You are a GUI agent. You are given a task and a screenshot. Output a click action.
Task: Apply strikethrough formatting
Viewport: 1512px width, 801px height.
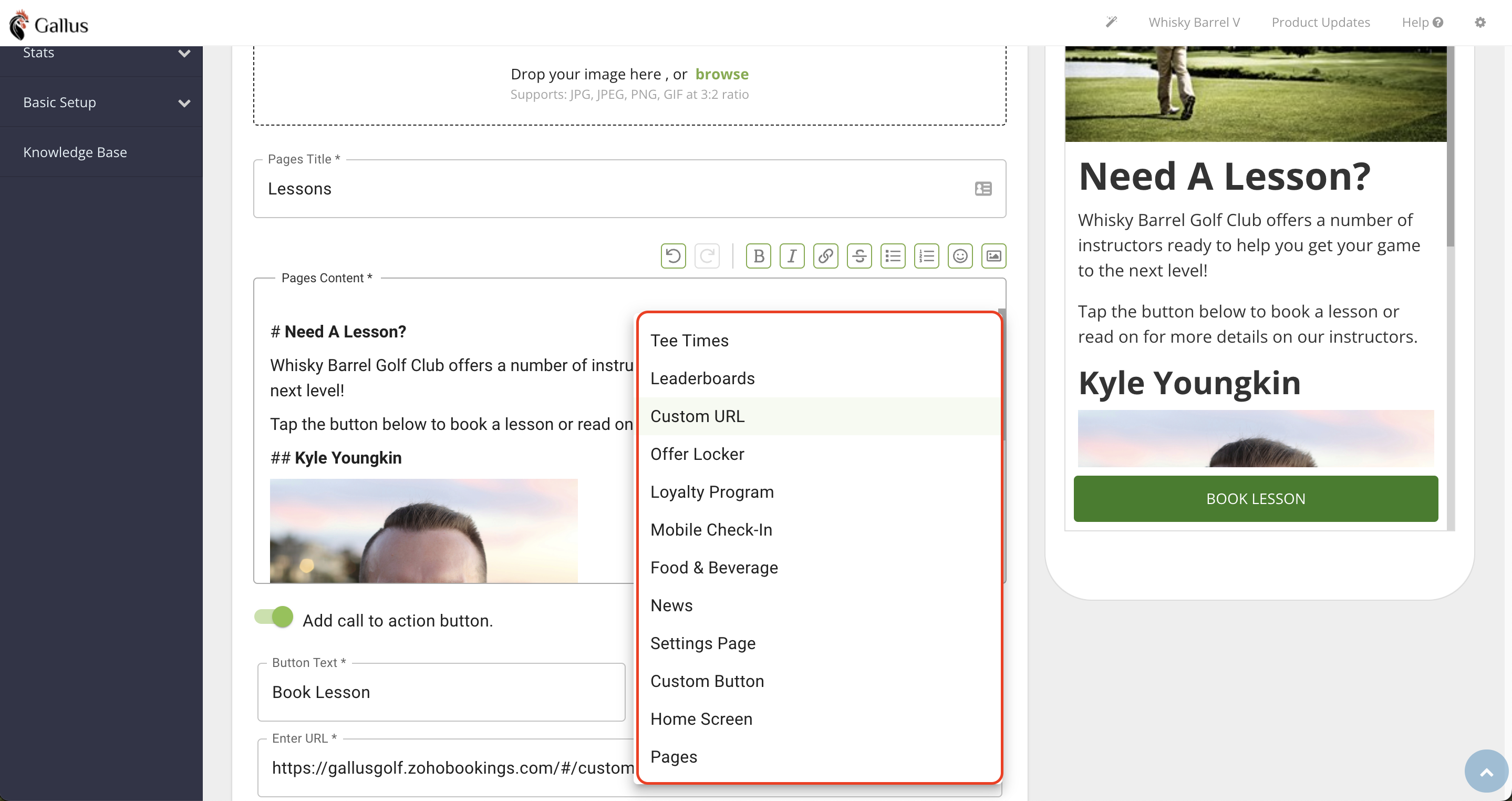(859, 256)
